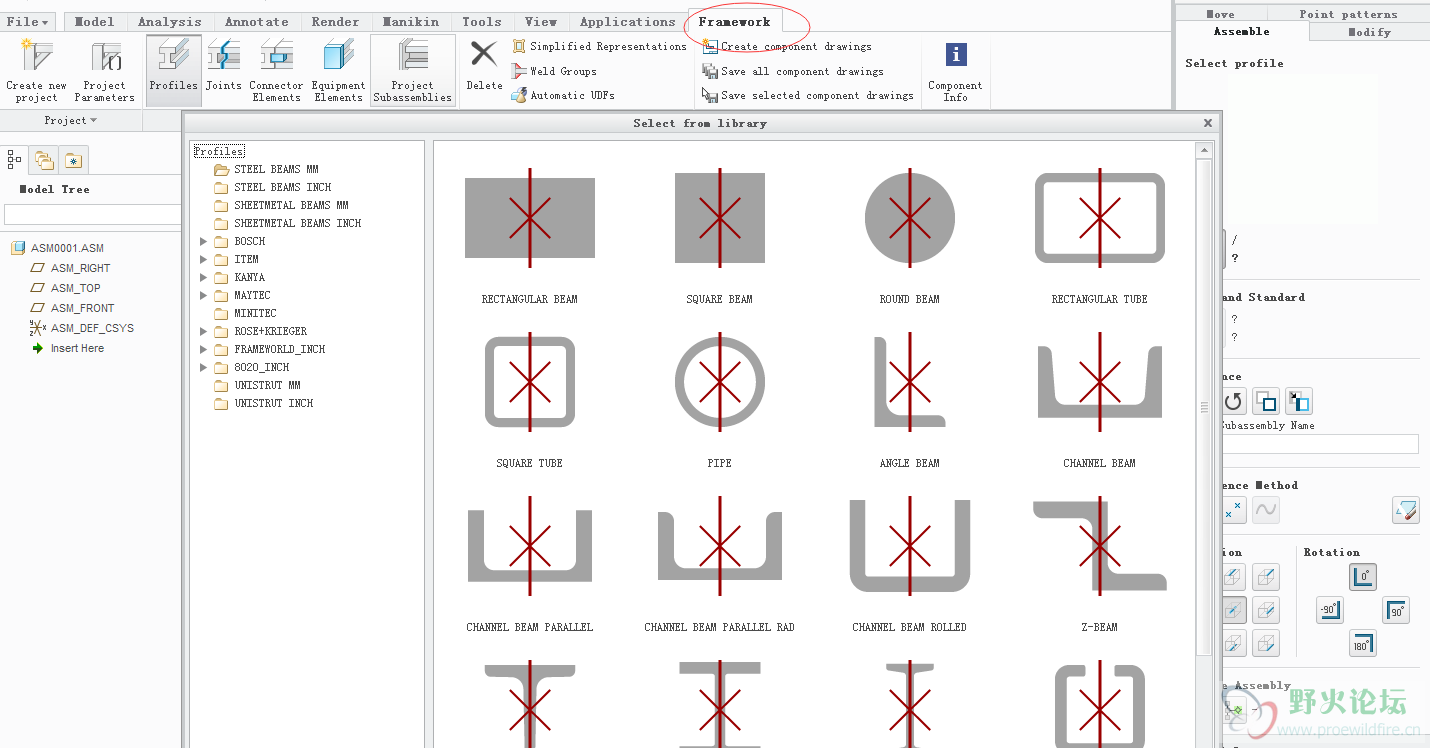The height and width of the screenshot is (748, 1430).
Task: Open the Manikin ribbon tab
Action: tap(410, 21)
